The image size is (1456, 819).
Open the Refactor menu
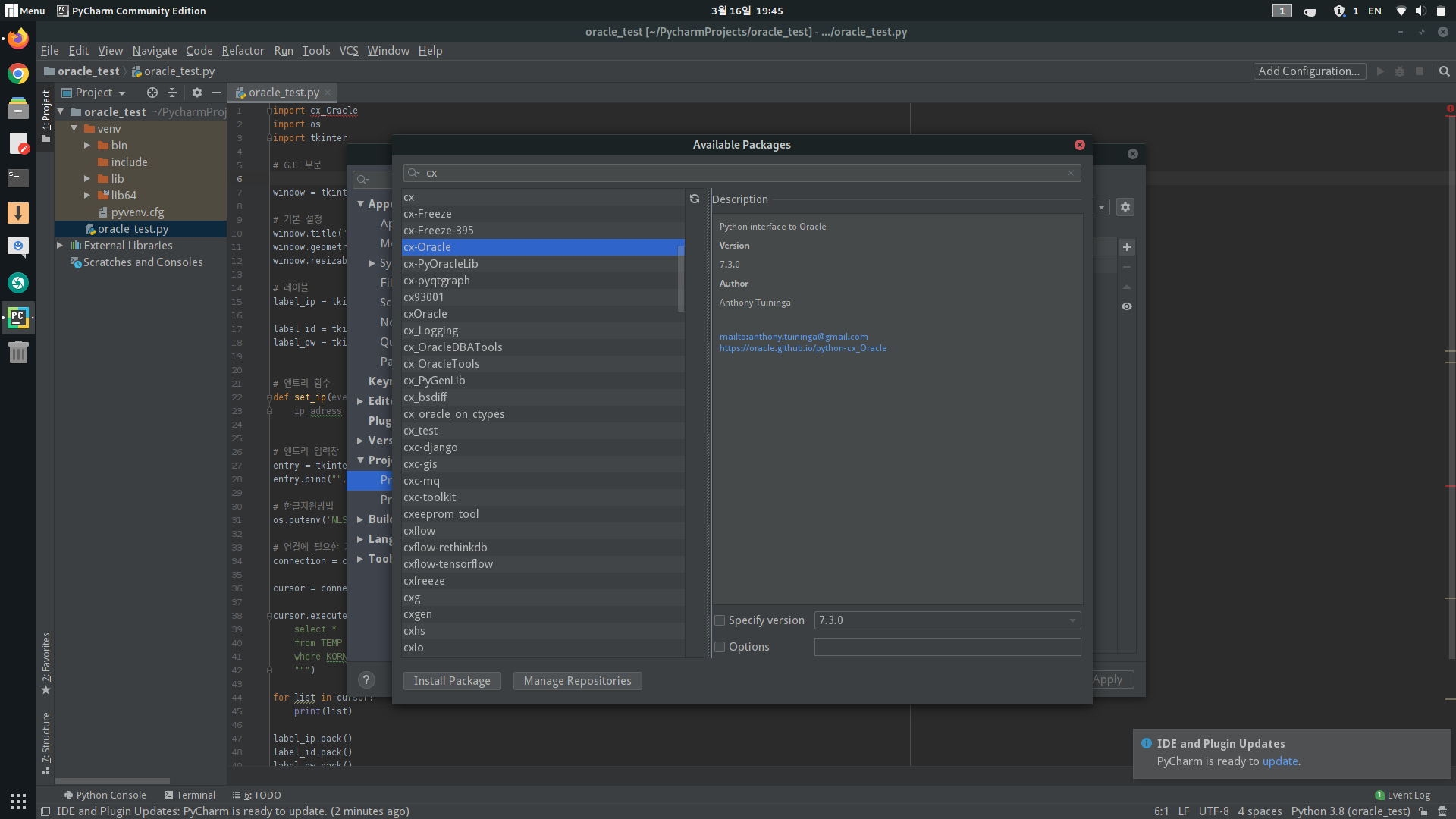pos(243,51)
